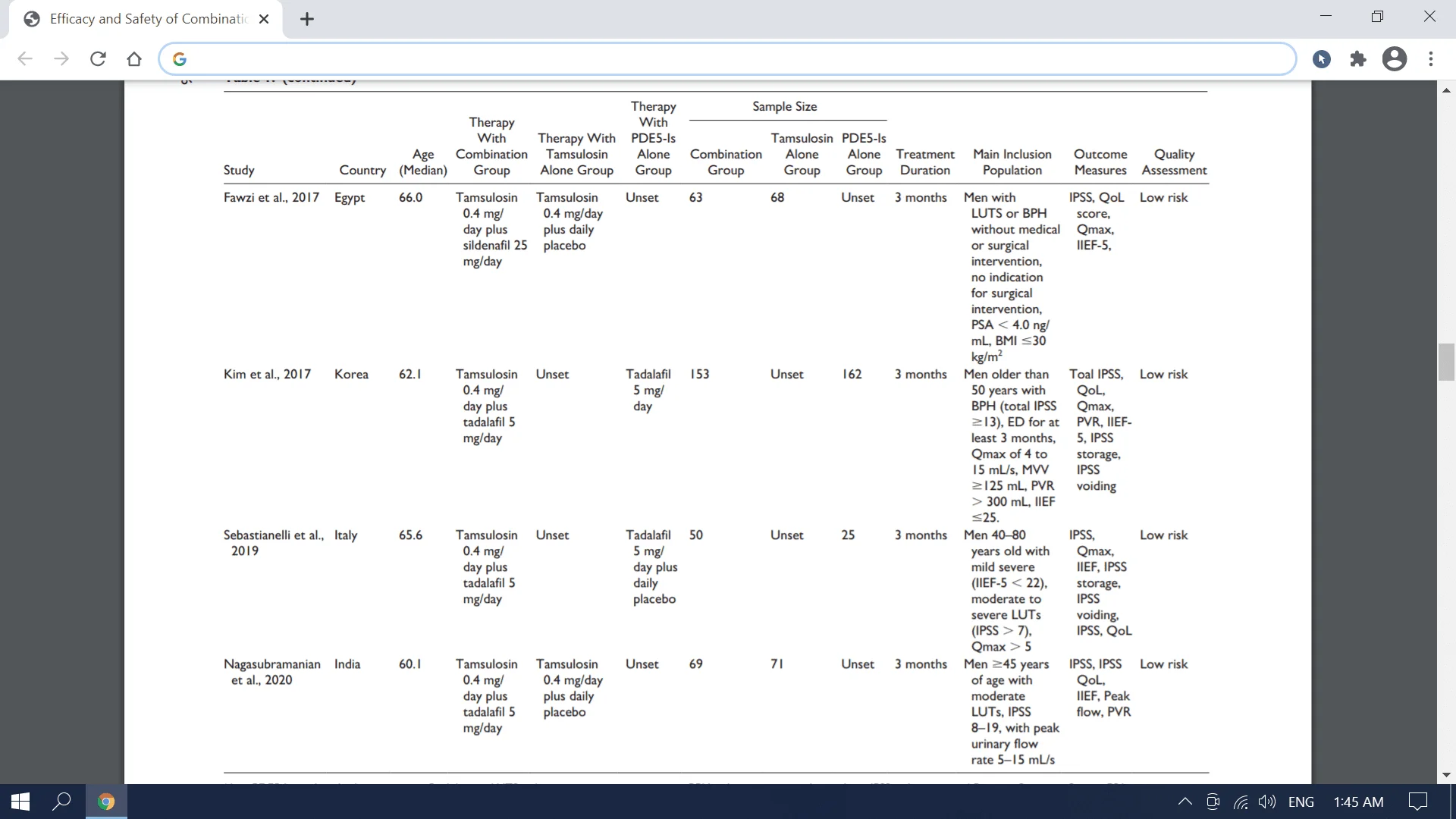The image size is (1456, 819).
Task: Click the ENG language indicator
Action: [1301, 802]
